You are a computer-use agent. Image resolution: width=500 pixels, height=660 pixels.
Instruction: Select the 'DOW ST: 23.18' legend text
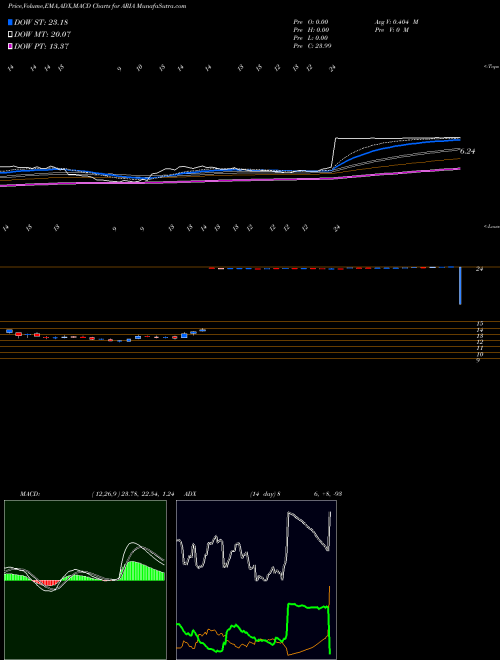click(41, 22)
